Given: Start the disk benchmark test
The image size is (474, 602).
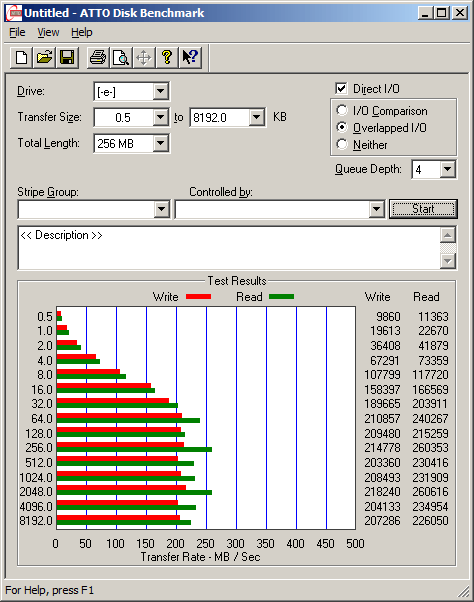Looking at the screenshot, I should pyautogui.click(x=423, y=209).
